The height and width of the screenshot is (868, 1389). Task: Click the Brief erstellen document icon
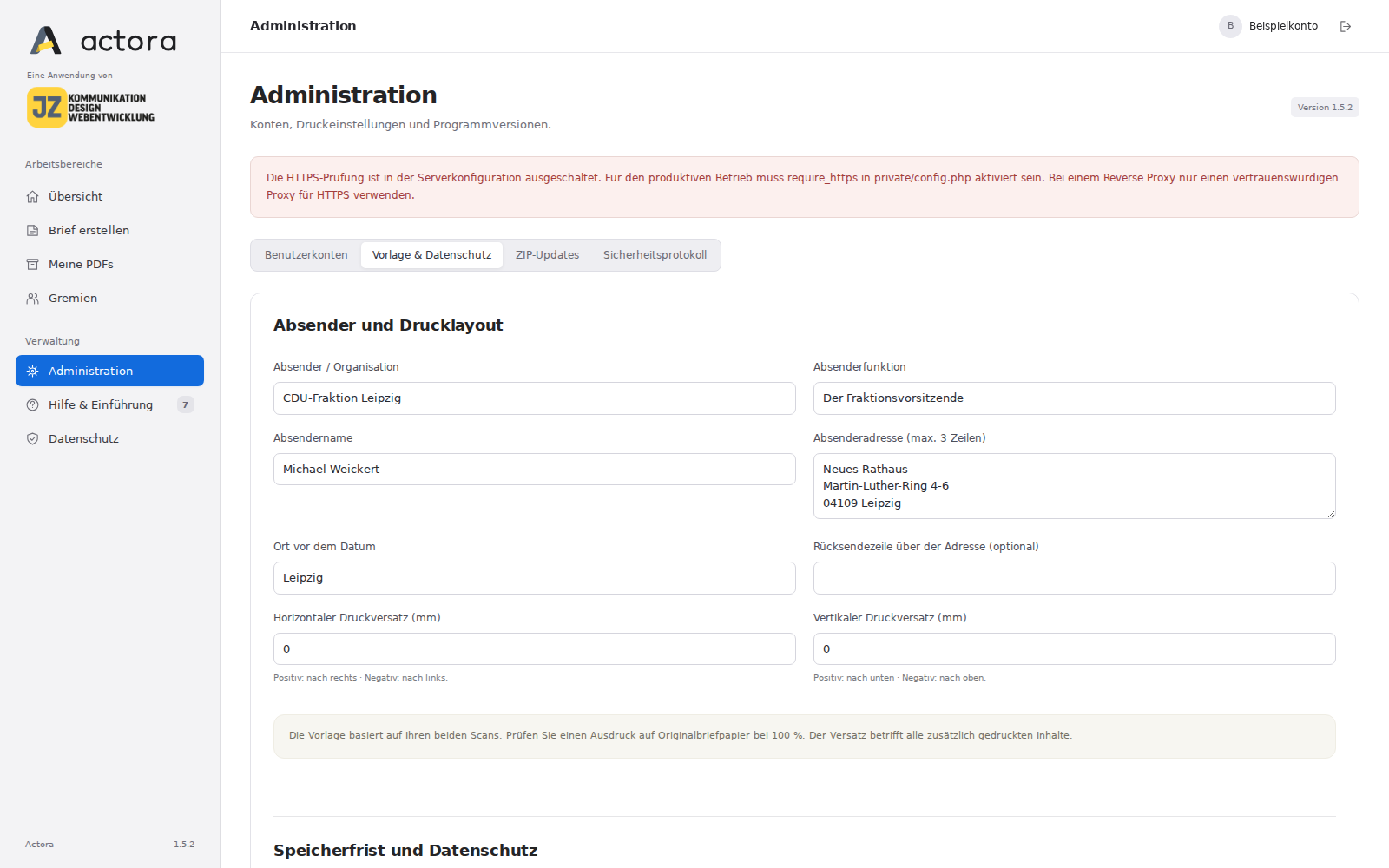tap(33, 231)
